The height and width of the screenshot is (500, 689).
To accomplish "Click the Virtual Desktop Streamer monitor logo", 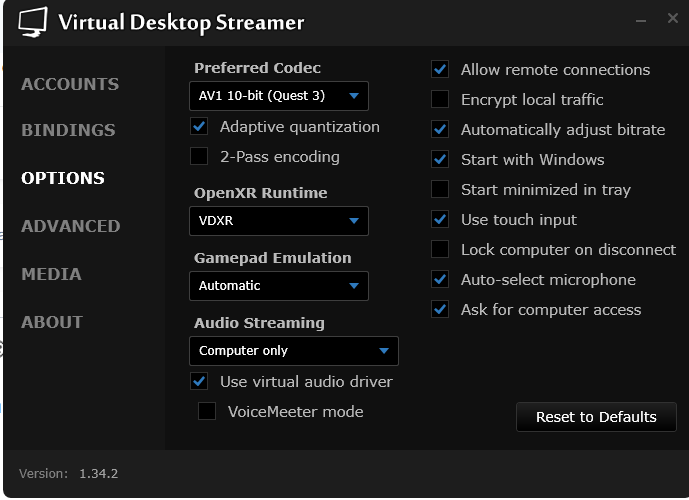I will [x=33, y=21].
